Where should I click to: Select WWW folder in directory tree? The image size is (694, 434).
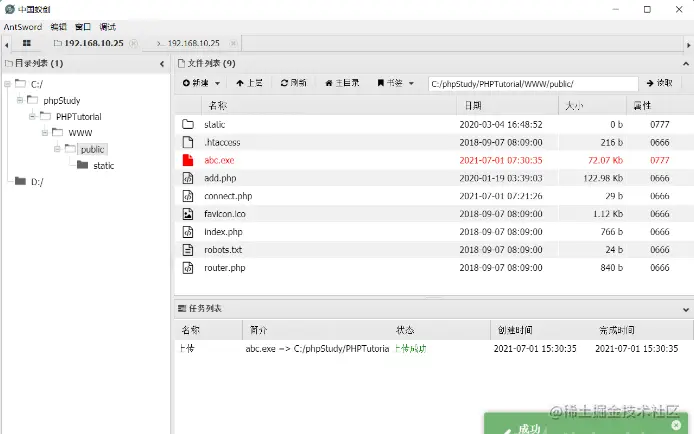click(x=80, y=133)
